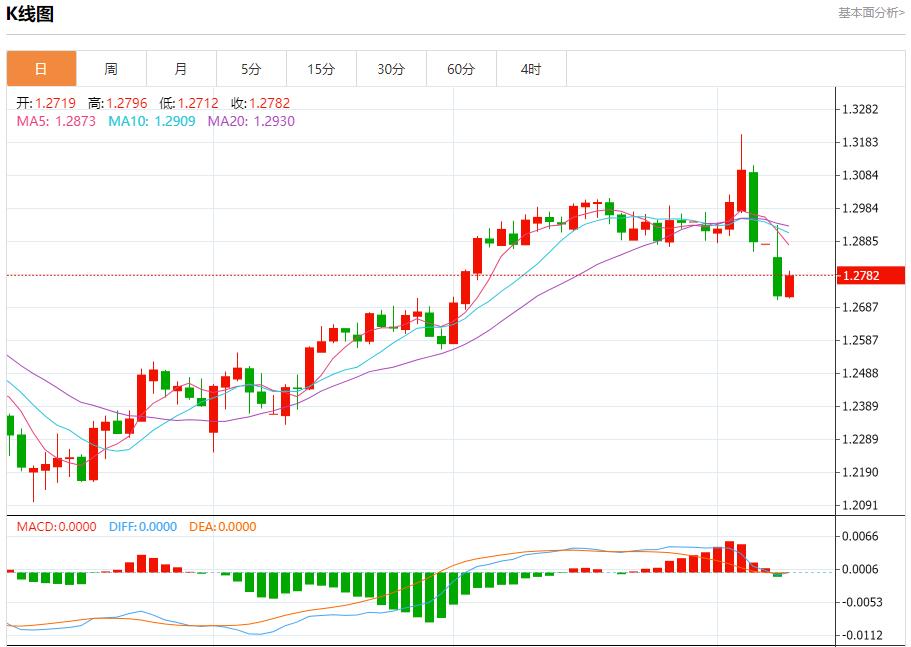Open the 5分 interval tab
The height and width of the screenshot is (647, 911).
[251, 69]
